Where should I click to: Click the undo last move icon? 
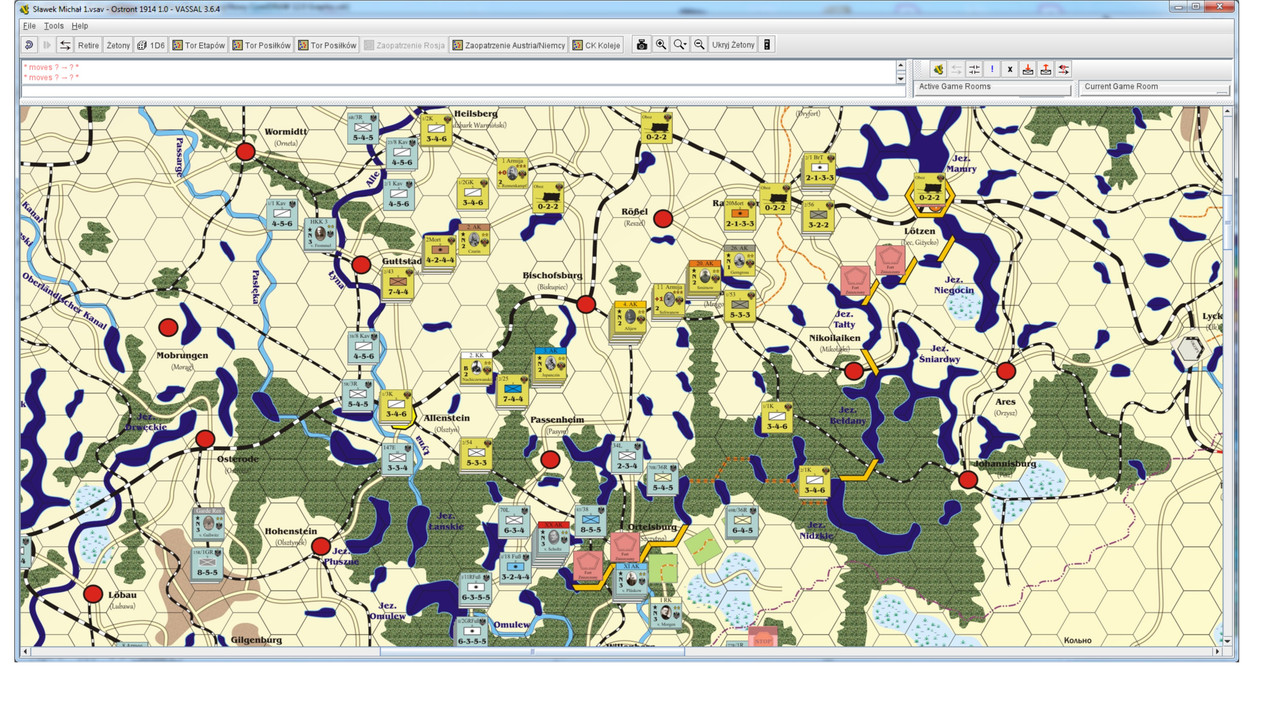tap(29, 45)
